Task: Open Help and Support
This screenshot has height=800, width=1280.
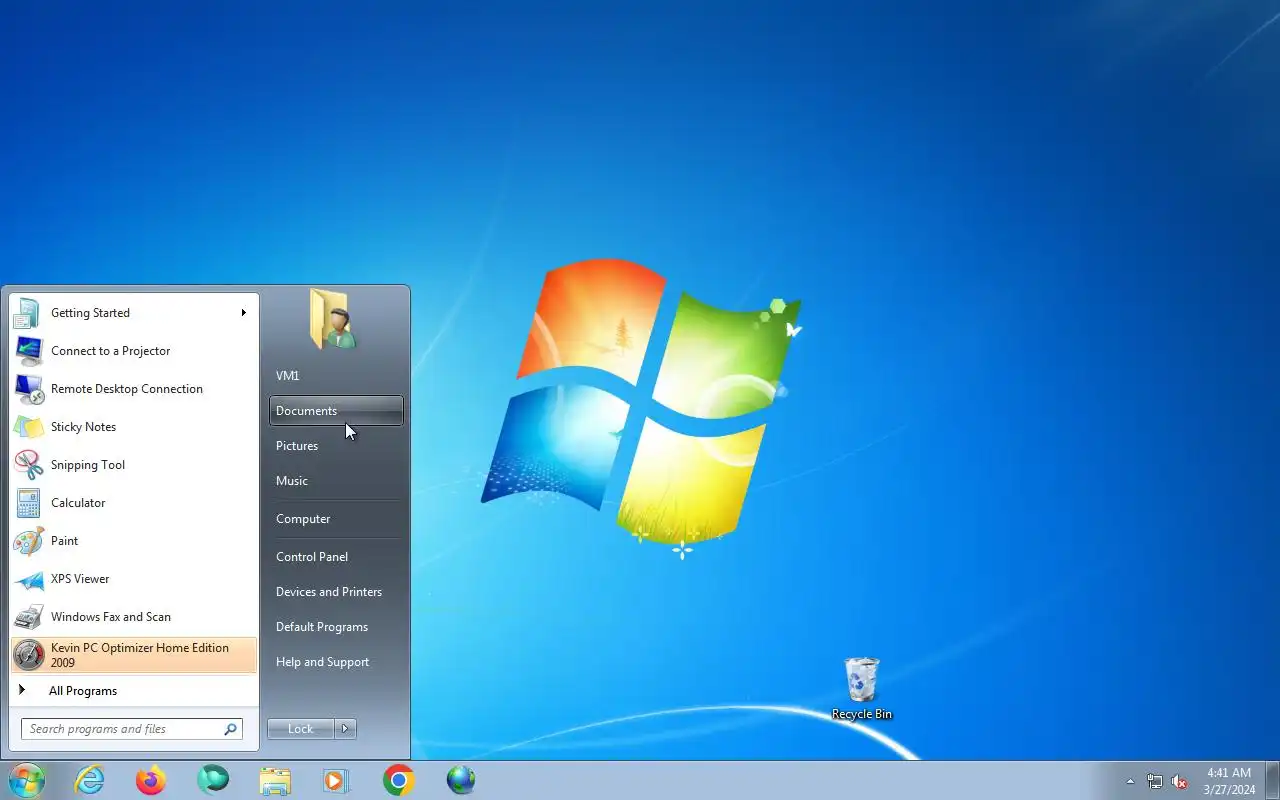Action: [336, 662]
